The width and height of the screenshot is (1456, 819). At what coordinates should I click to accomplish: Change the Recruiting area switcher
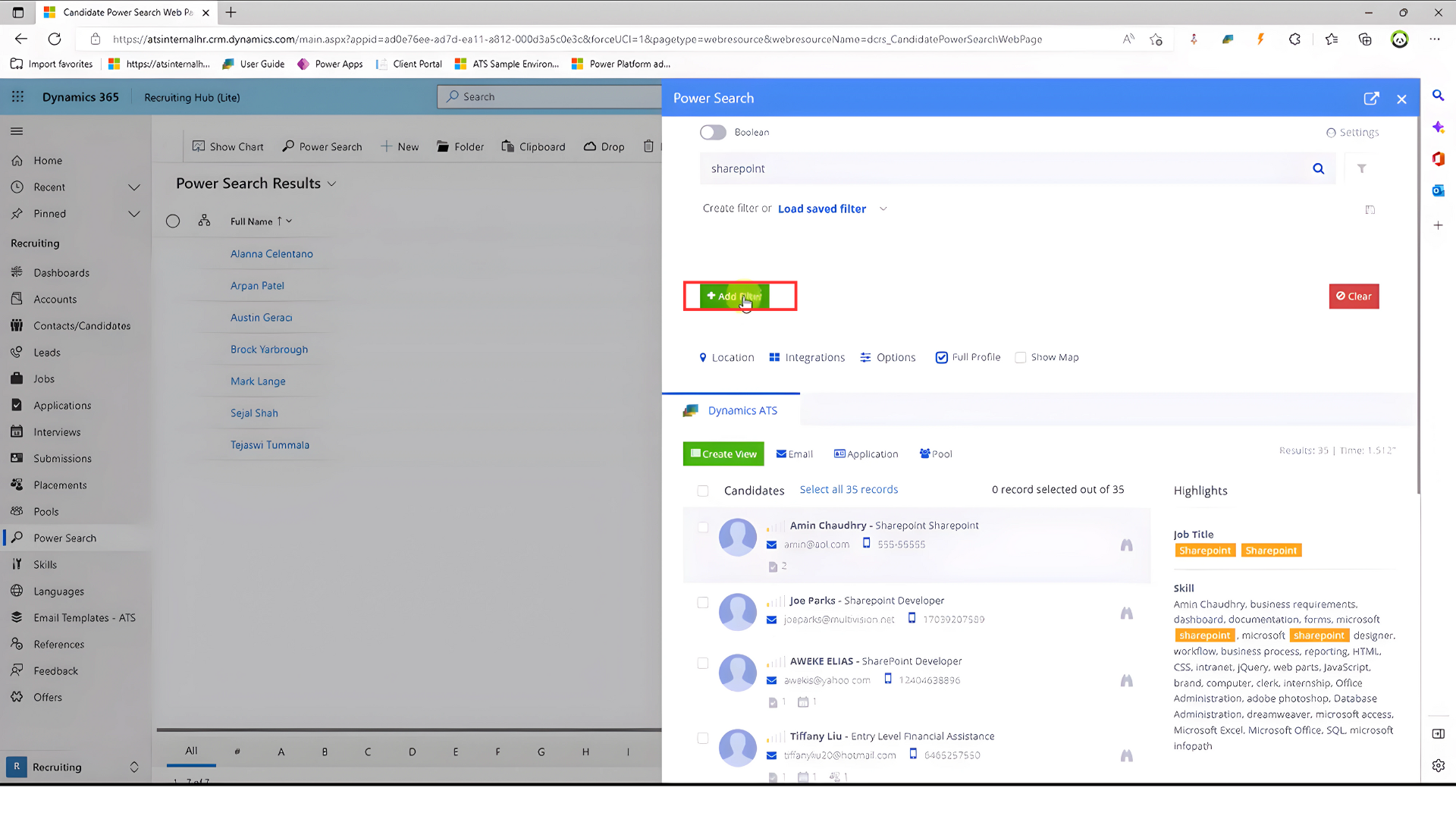pos(74,767)
